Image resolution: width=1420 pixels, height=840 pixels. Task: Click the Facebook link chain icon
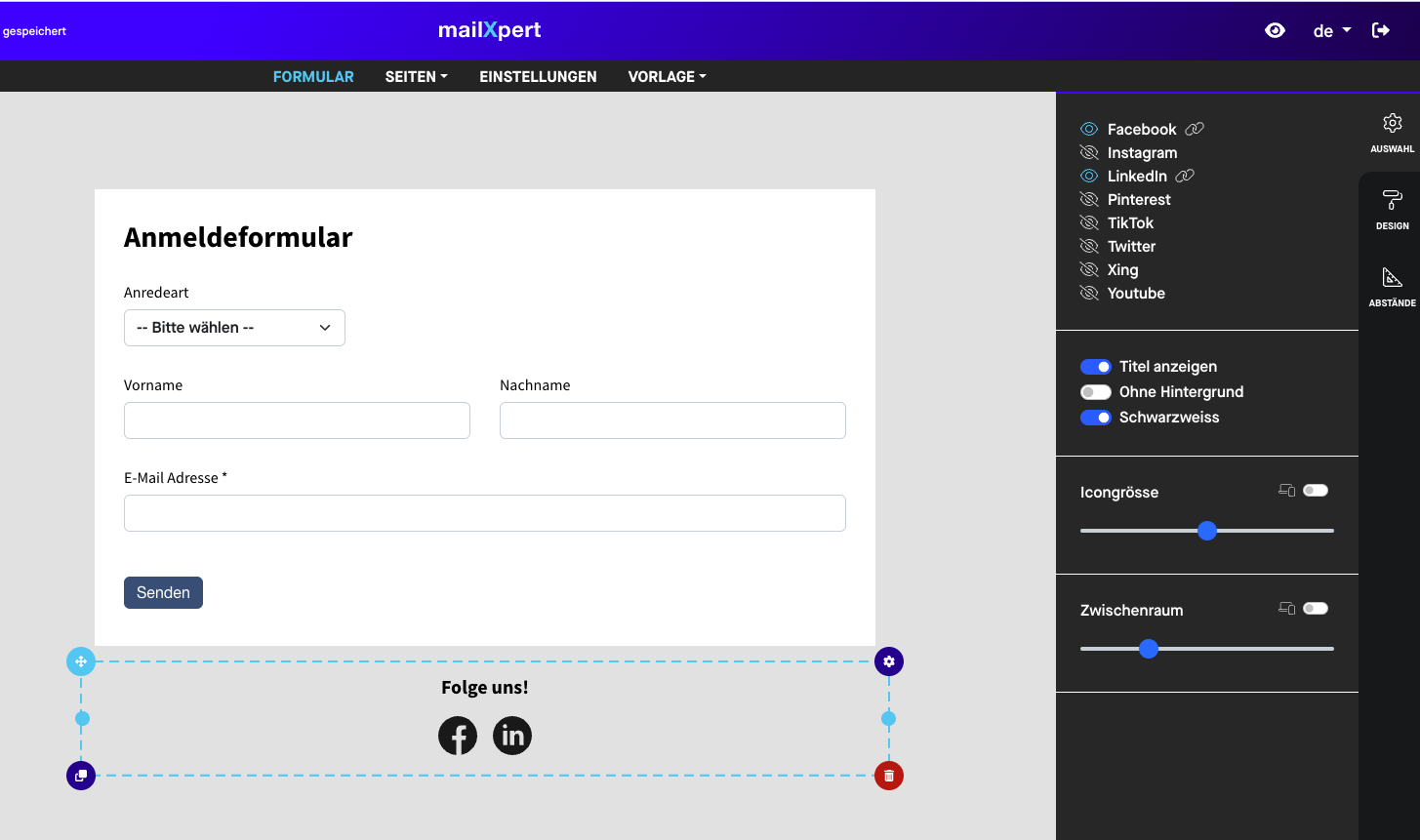coord(1195,129)
